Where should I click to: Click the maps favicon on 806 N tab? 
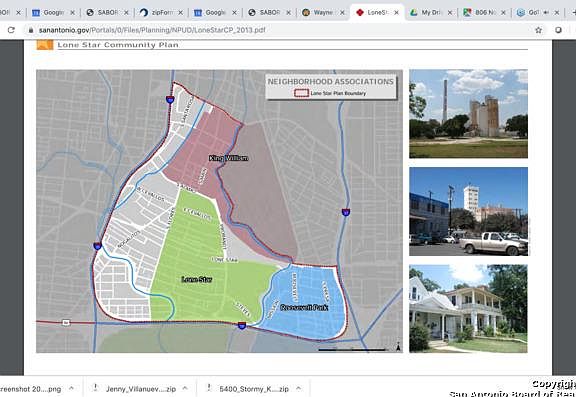467,12
